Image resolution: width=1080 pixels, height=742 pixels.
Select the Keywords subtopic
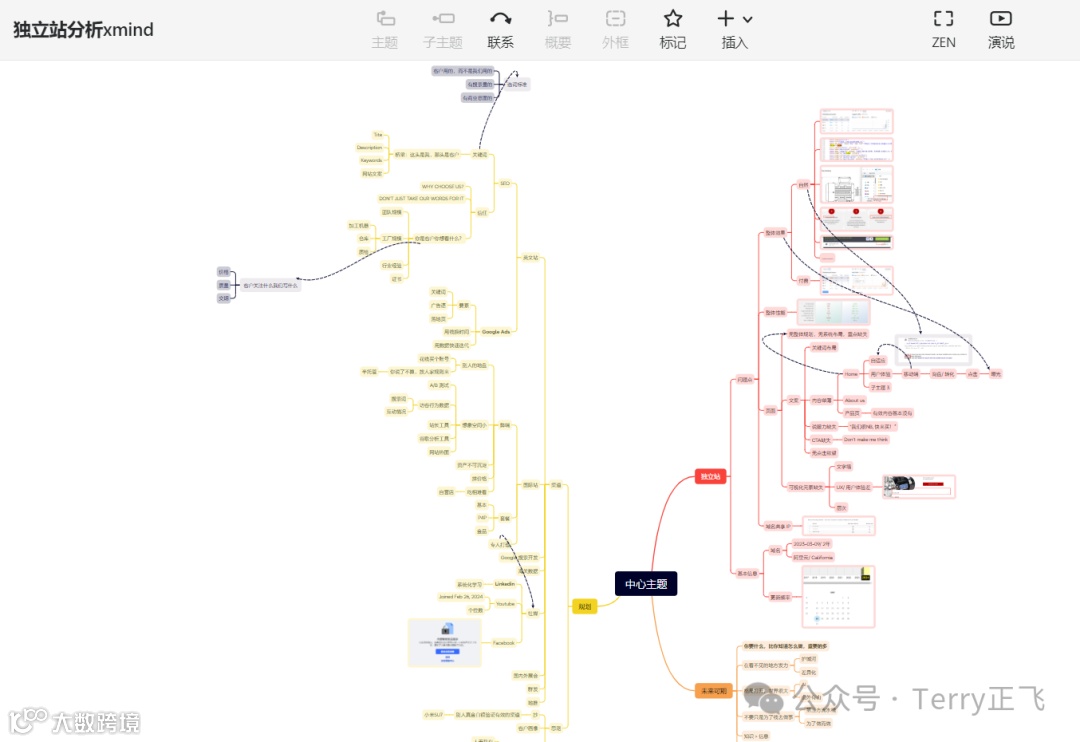point(371,161)
